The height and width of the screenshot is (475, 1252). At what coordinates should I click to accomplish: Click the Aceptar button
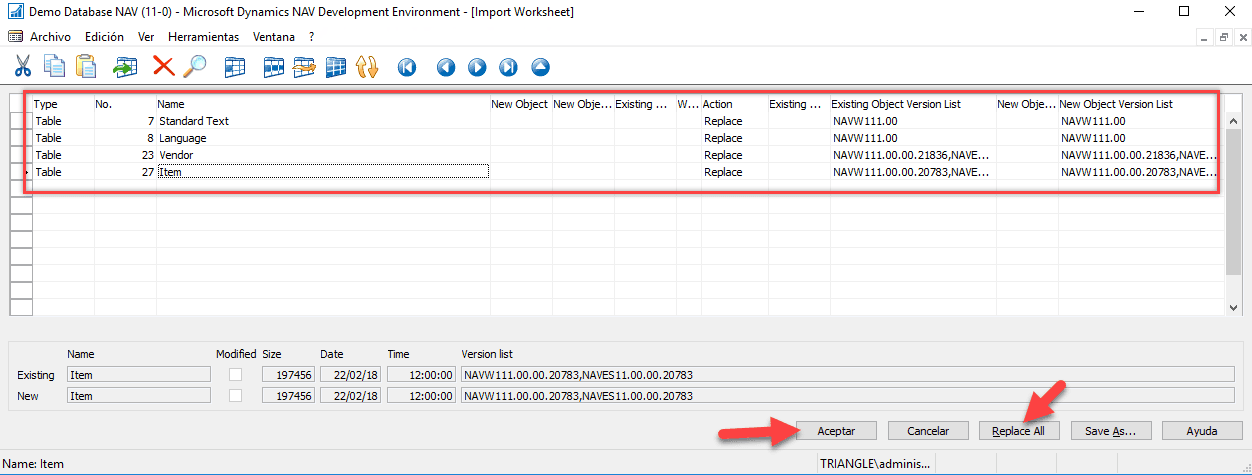[838, 431]
